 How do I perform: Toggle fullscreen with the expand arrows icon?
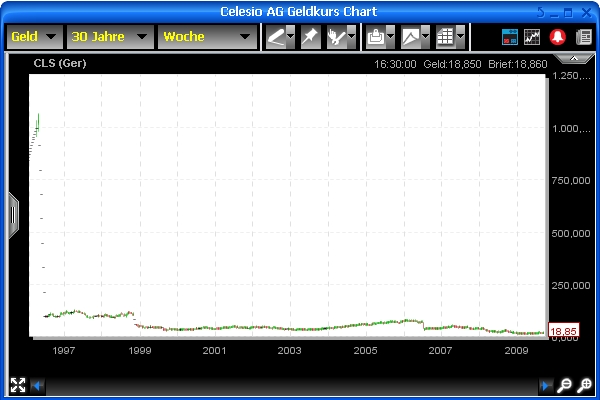coord(17,385)
